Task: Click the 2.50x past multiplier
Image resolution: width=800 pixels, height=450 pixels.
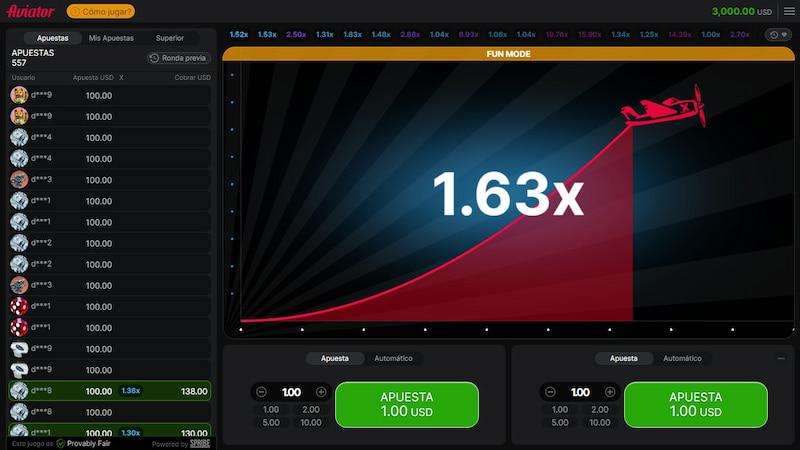Action: click(296, 35)
